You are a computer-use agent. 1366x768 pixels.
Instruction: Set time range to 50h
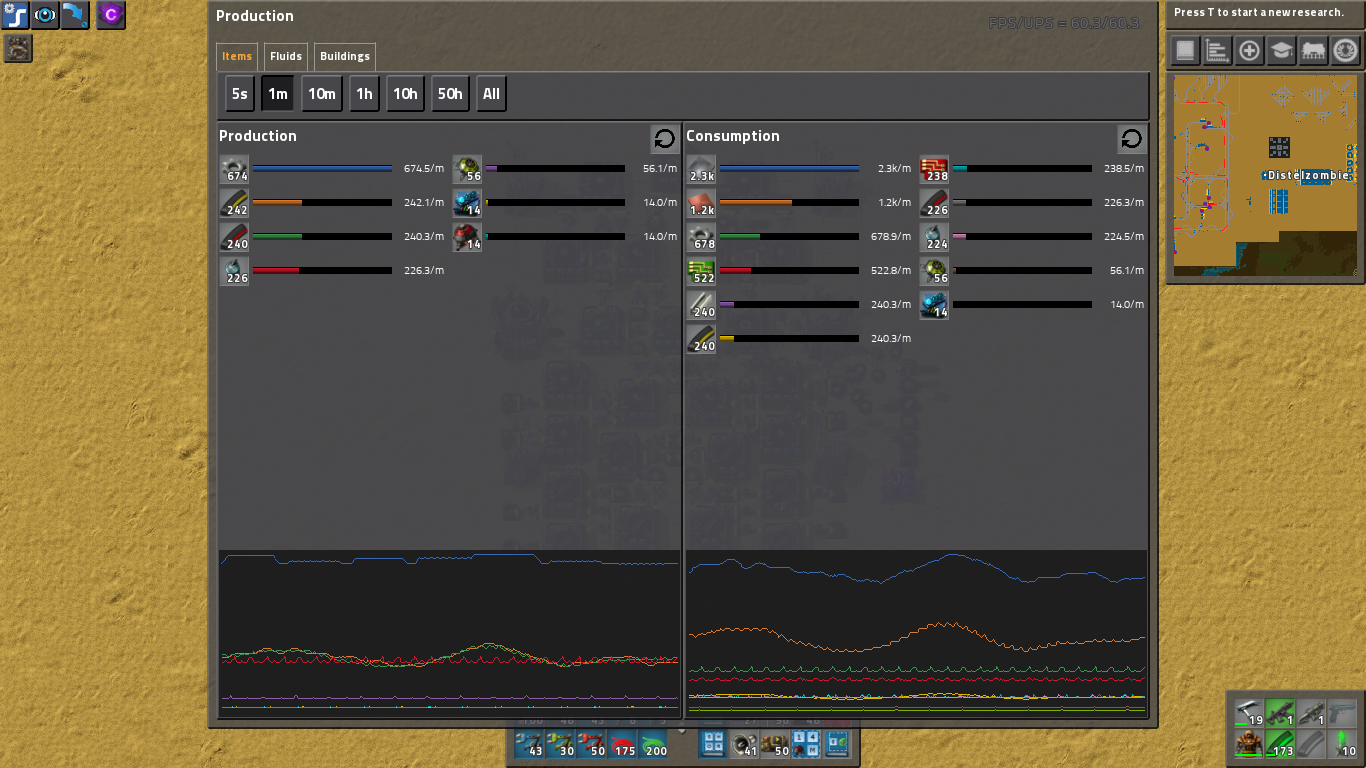pyautogui.click(x=450, y=94)
